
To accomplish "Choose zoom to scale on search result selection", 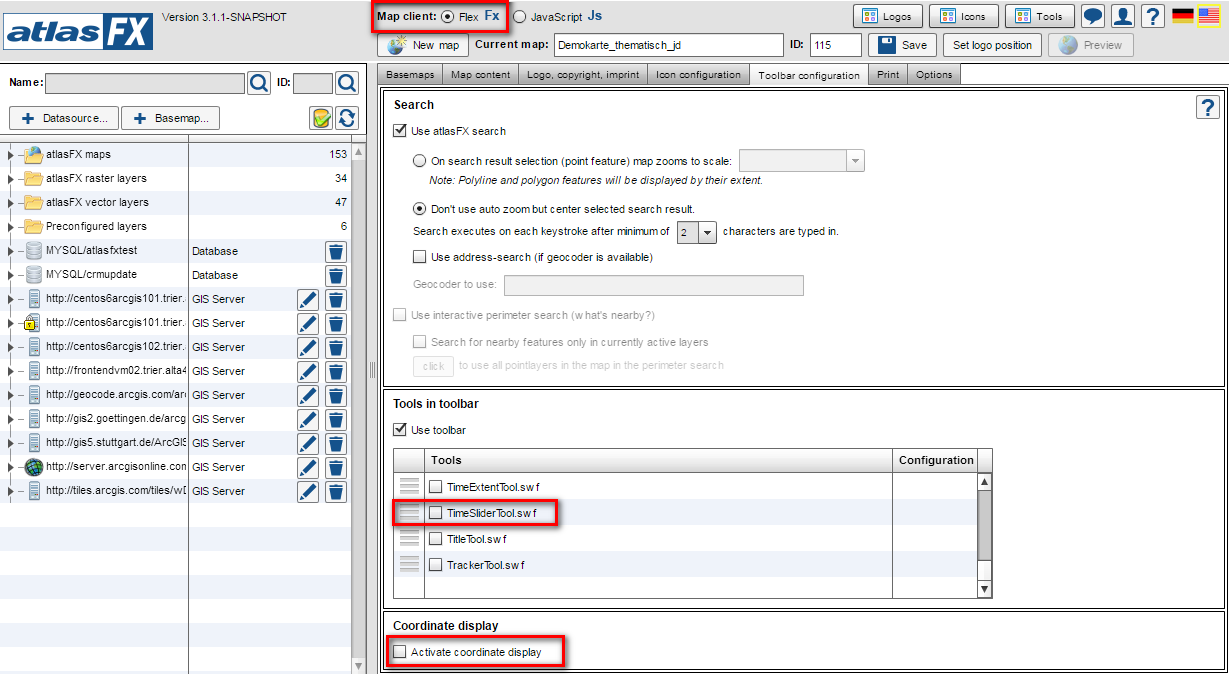I will (x=420, y=161).
